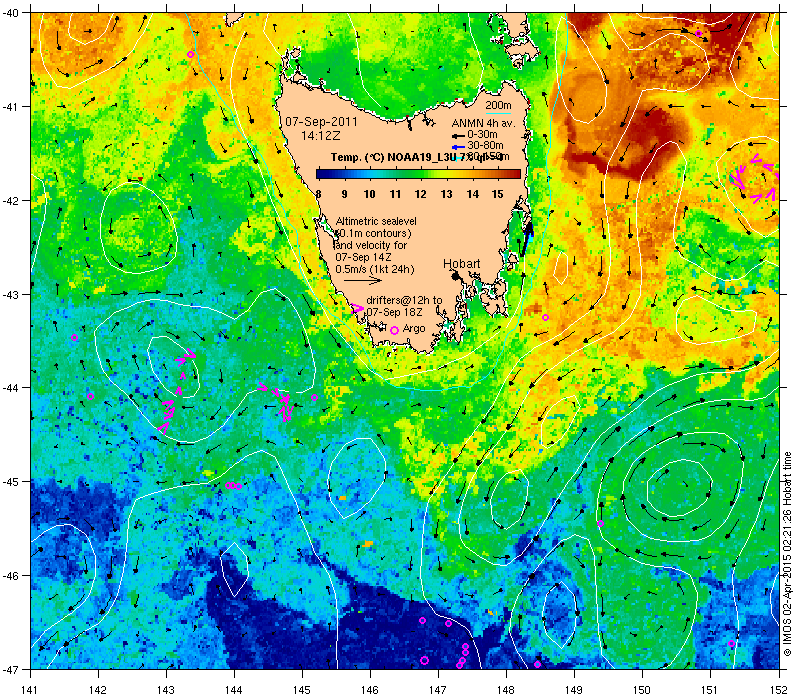Click the Argo float marker near 149.4E 45.4S
Screen dimensions: 800x700
601,523
